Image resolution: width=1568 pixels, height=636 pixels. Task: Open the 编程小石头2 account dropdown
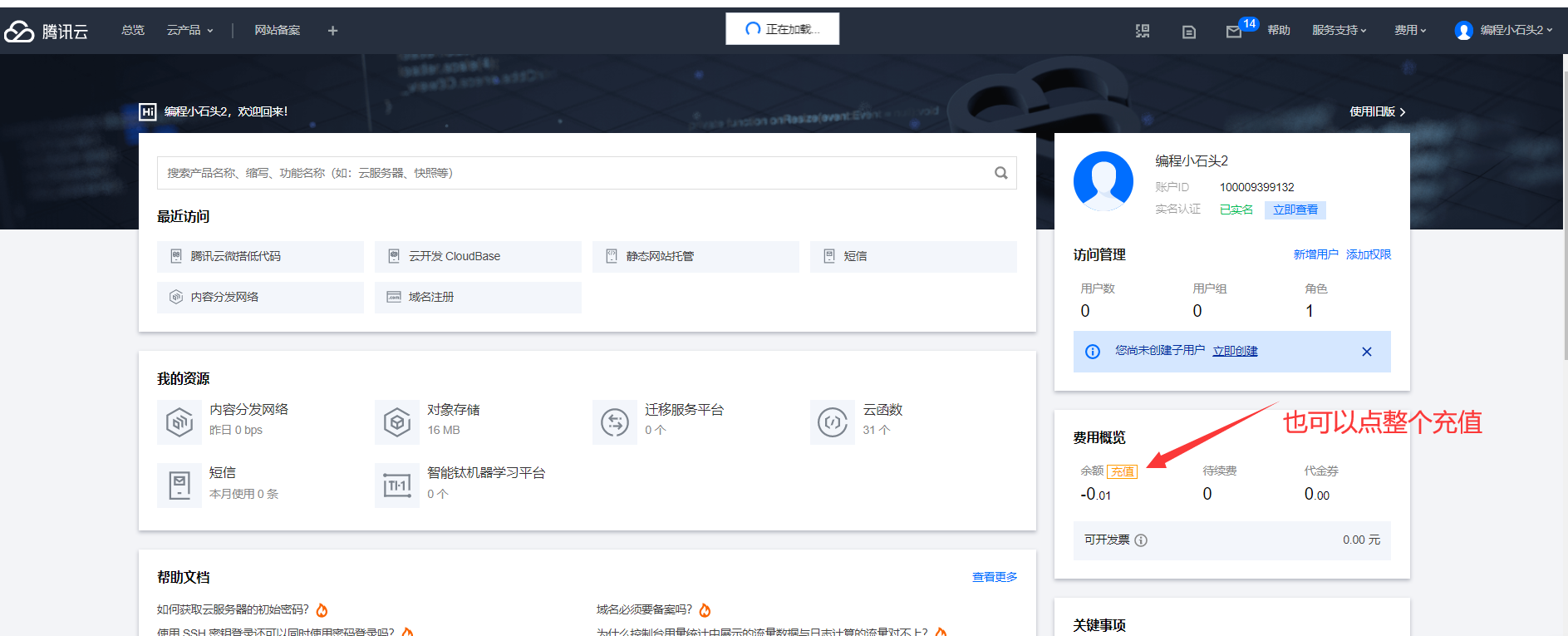click(1516, 30)
